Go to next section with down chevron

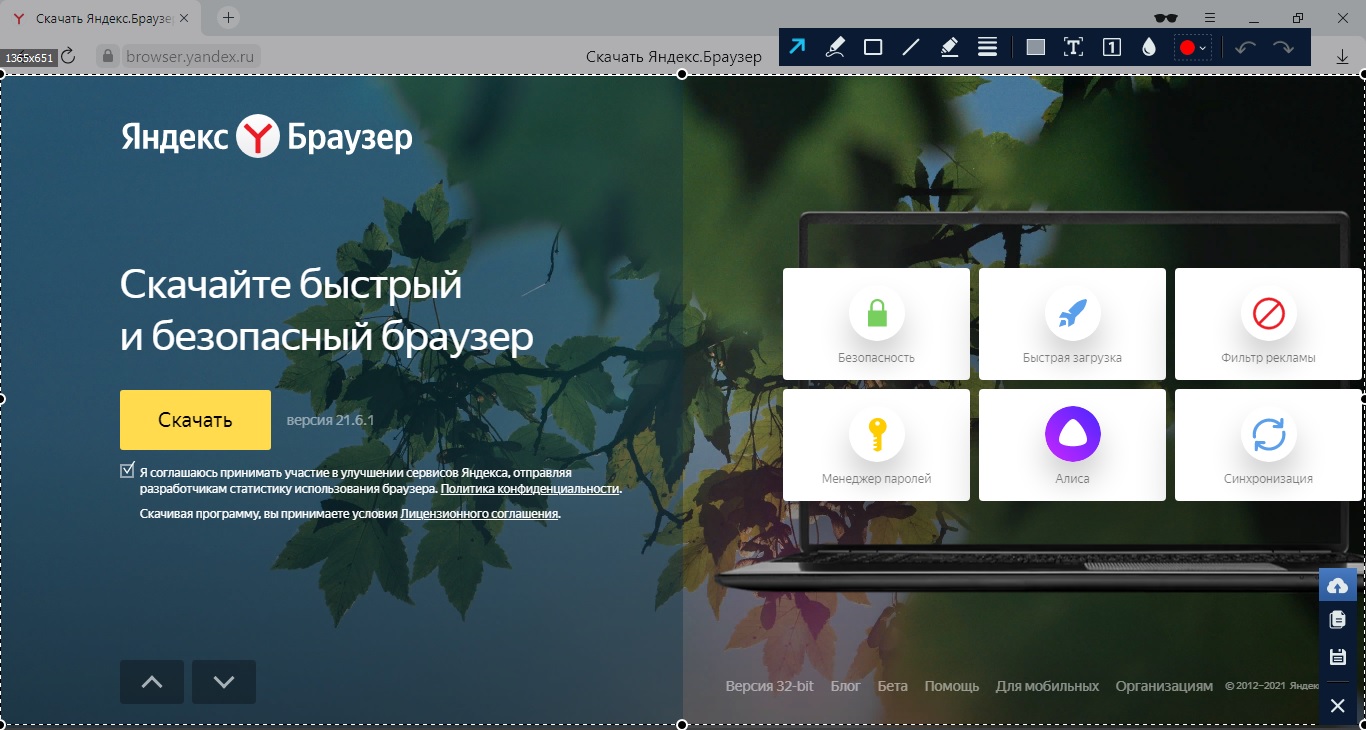pos(224,682)
